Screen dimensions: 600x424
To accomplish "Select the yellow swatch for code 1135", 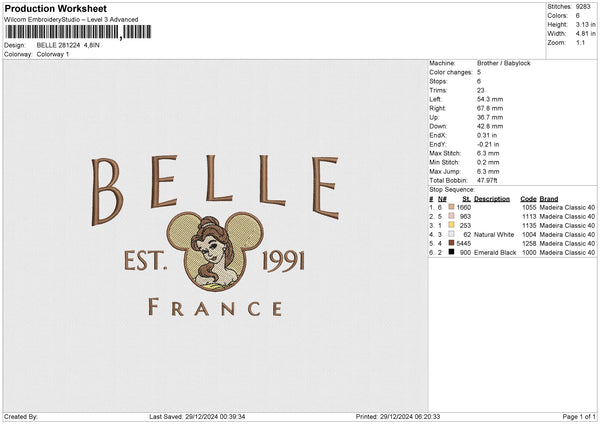I will (451, 225).
